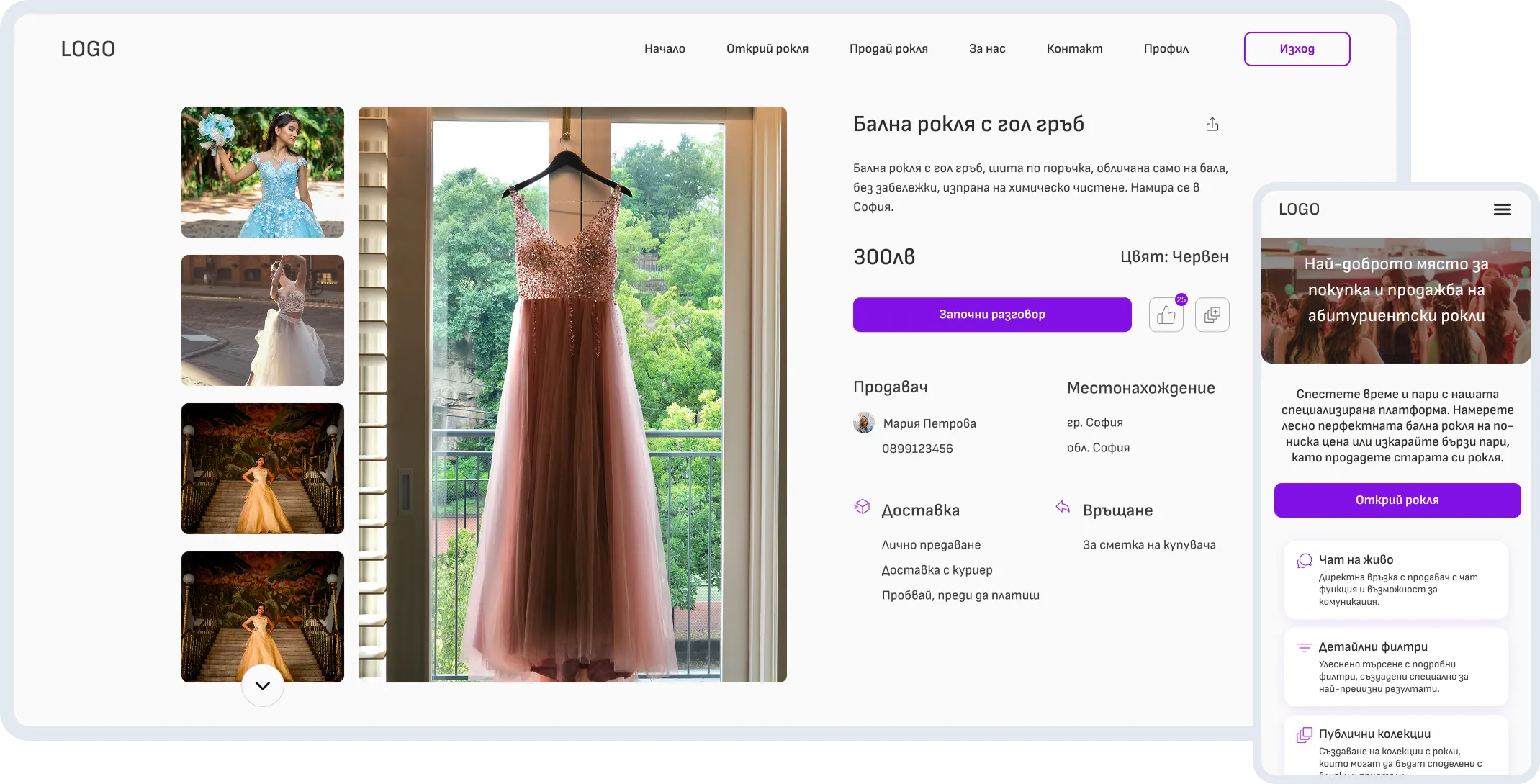Click the seller avatar of Мария Петрова

[x=864, y=423]
